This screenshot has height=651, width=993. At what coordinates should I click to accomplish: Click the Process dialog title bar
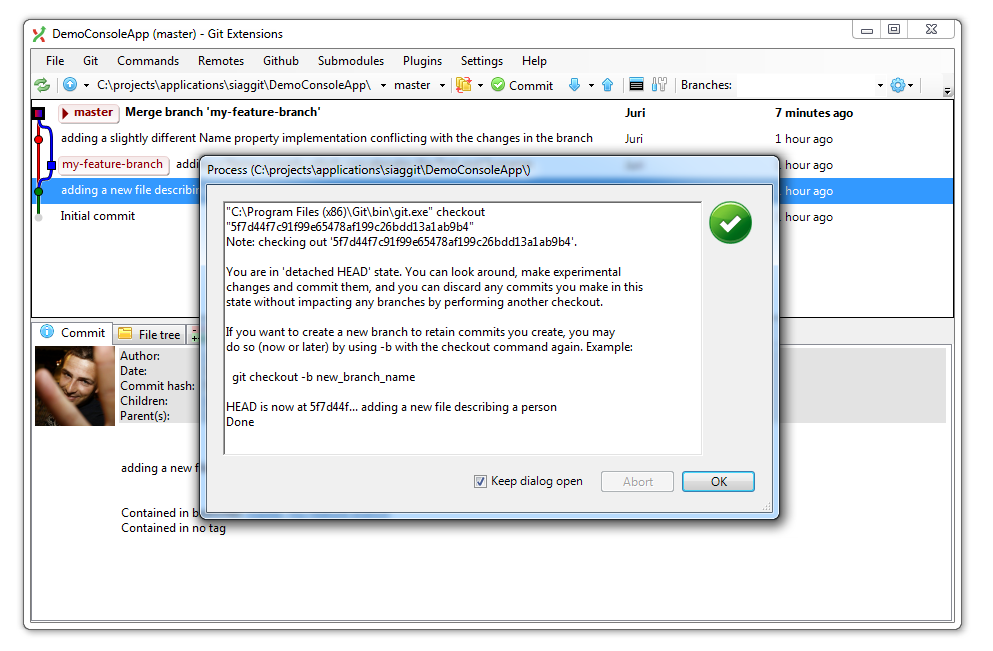pyautogui.click(x=489, y=169)
